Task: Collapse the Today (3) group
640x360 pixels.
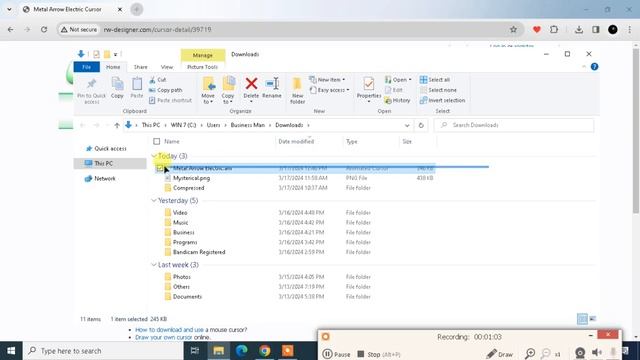Action: 154,156
